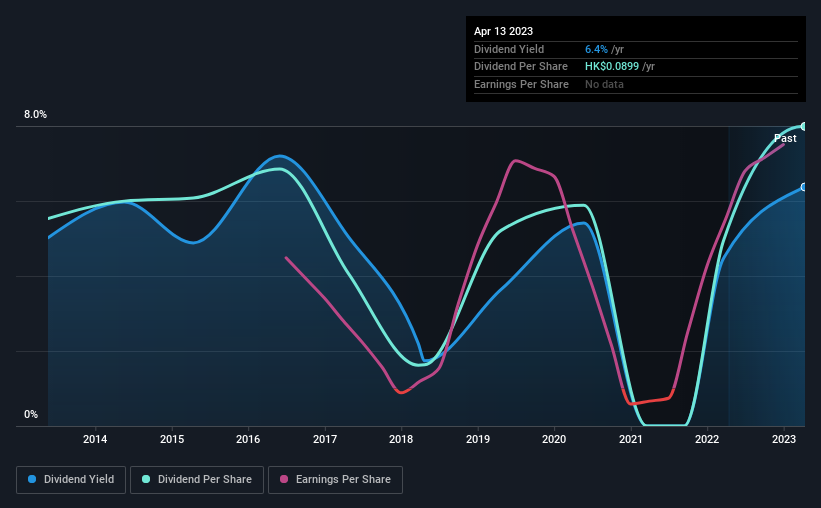The width and height of the screenshot is (821, 508).
Task: Click the 2018 x-axis label
Action: click(x=401, y=439)
